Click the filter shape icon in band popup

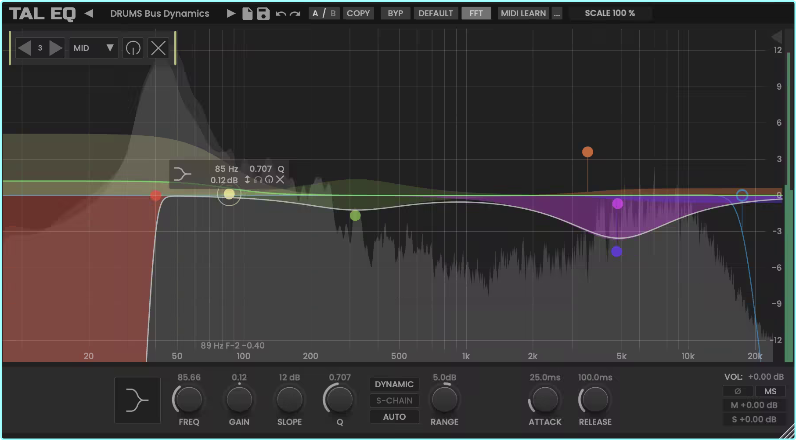point(182,175)
